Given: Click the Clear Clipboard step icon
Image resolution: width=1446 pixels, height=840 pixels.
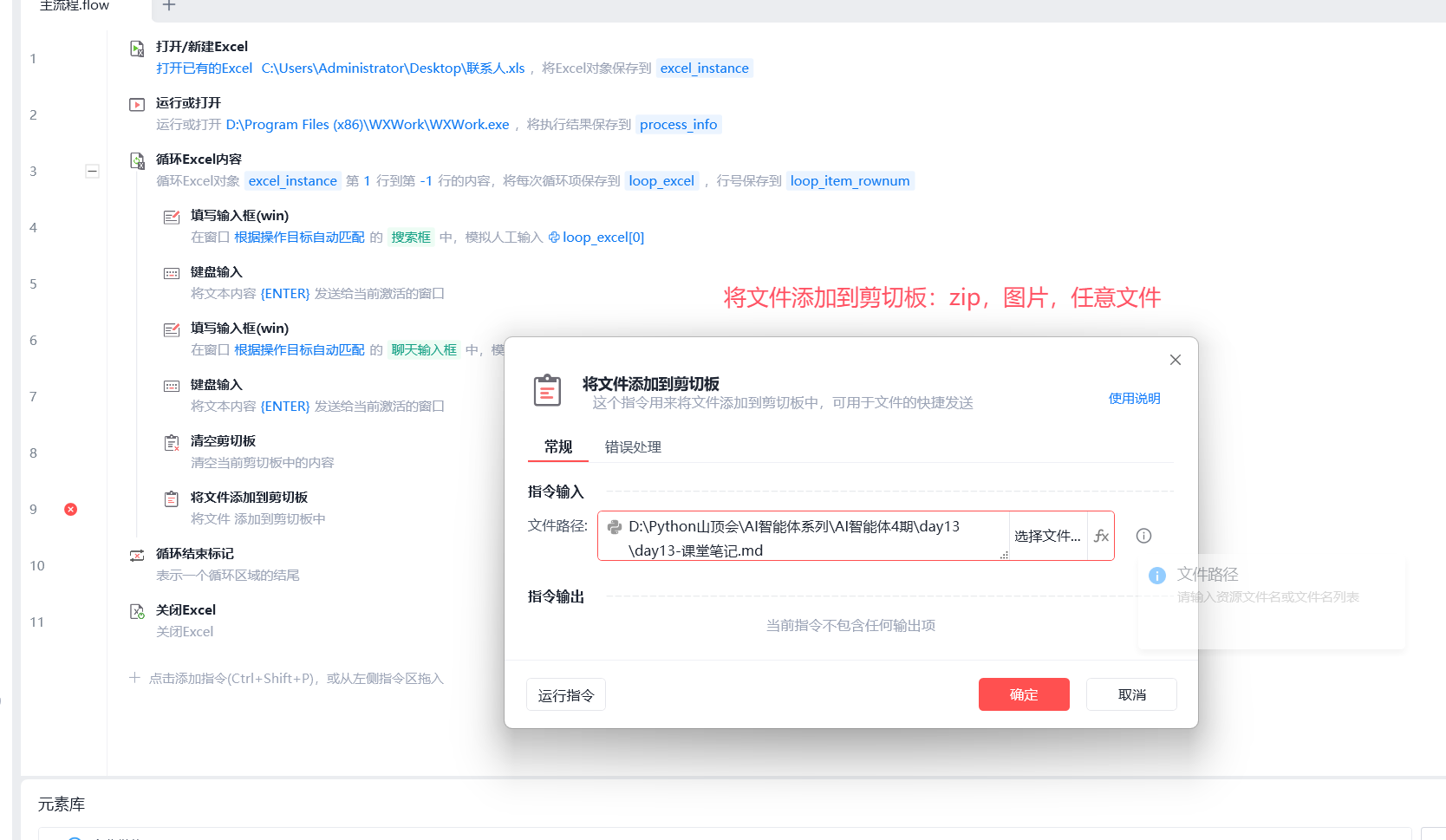Looking at the screenshot, I should coord(172,443).
